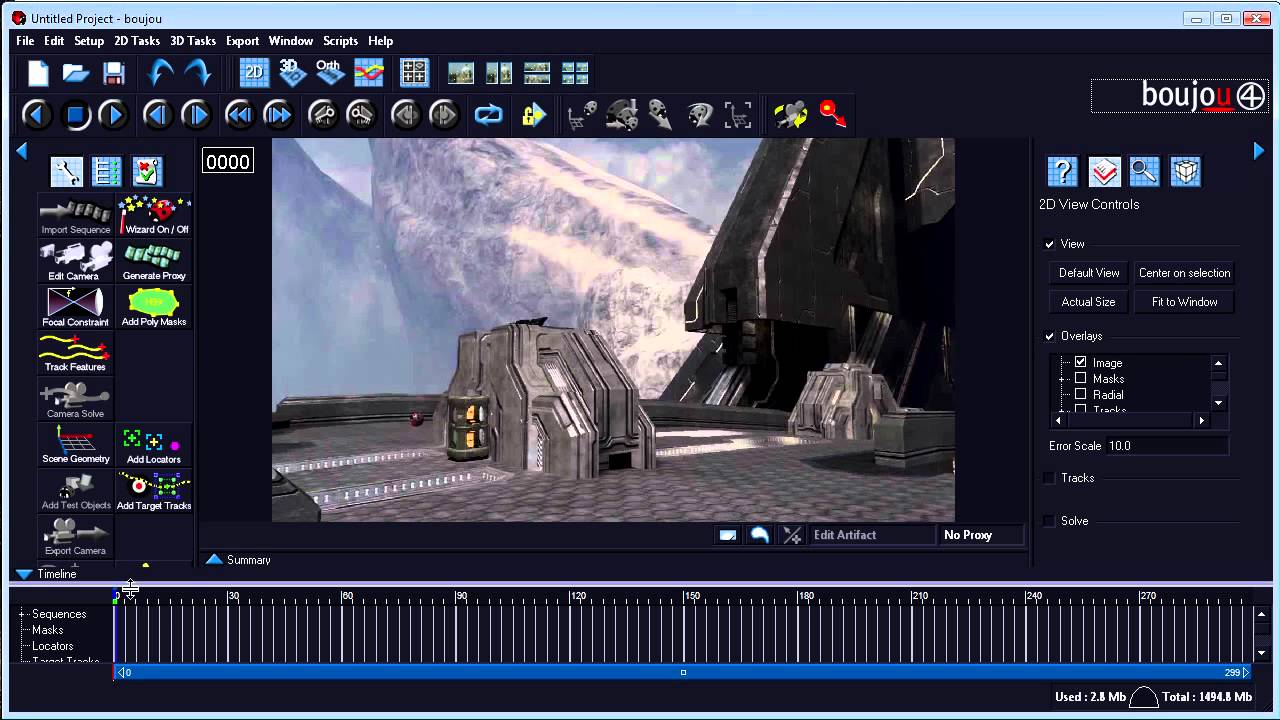Open the File menu
The image size is (1280, 720).
pyautogui.click(x=25, y=41)
